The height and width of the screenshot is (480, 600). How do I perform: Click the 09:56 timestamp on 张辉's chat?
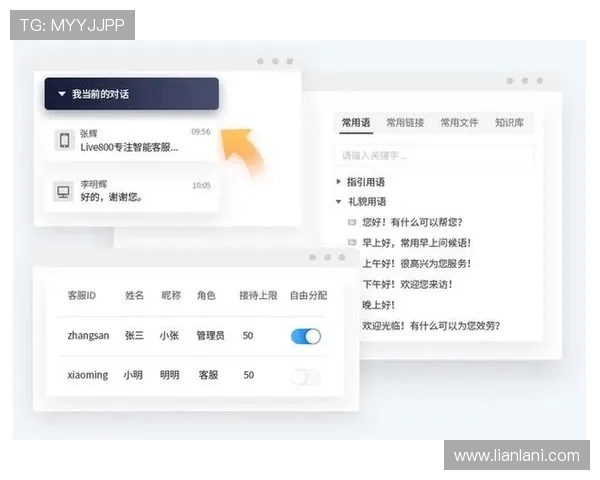point(201,132)
